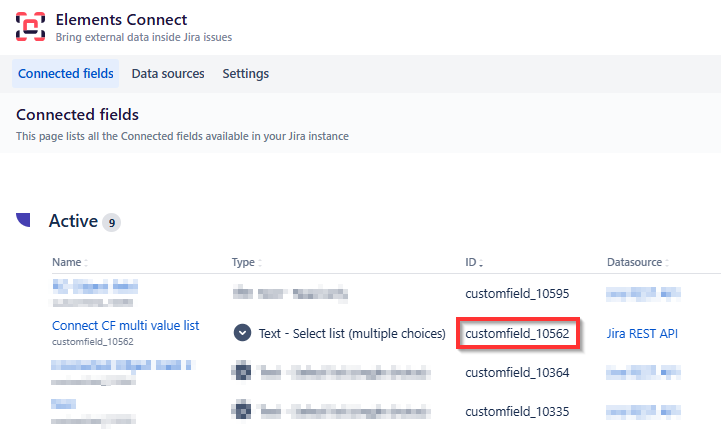Click the customfield_10364 ID cell

517,372
